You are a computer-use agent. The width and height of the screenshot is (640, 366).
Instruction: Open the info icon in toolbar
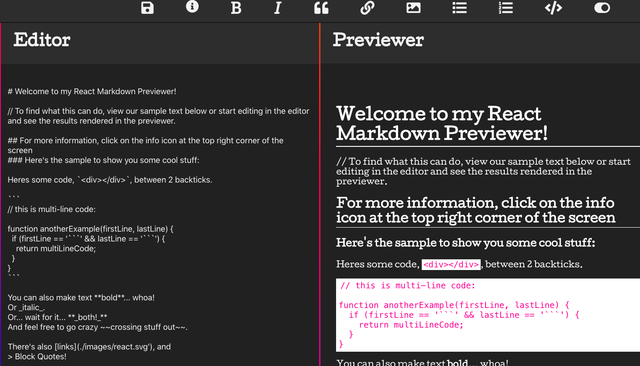(192, 7)
